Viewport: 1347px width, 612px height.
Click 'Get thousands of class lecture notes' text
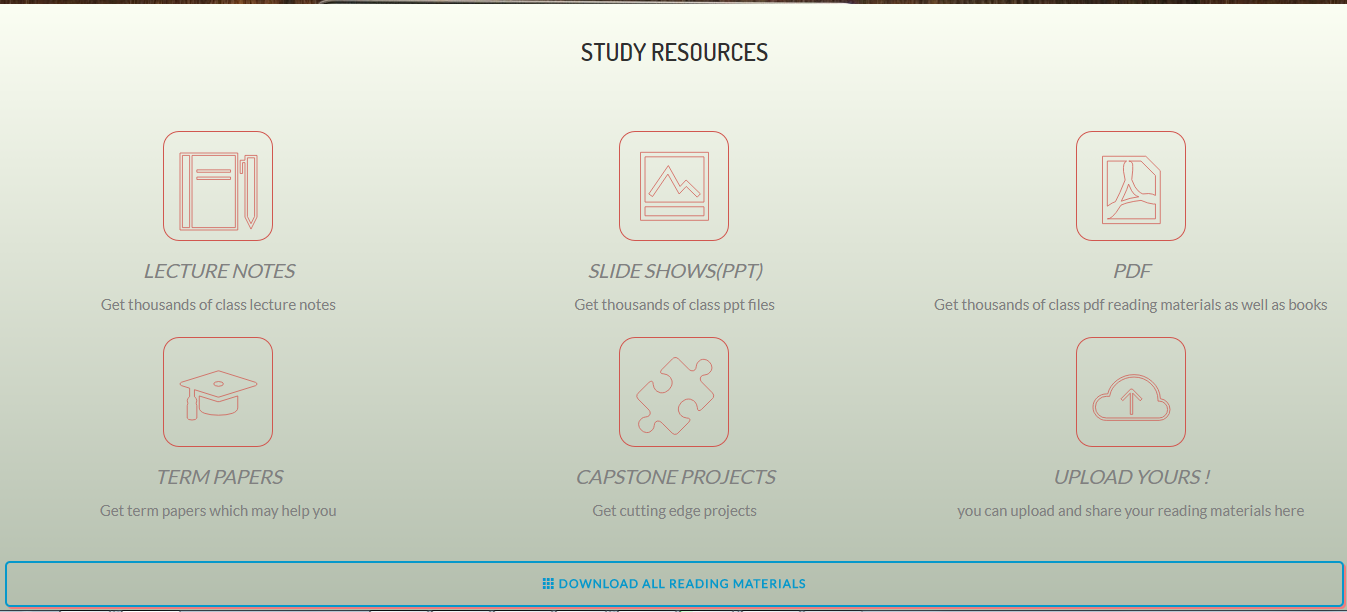(218, 305)
